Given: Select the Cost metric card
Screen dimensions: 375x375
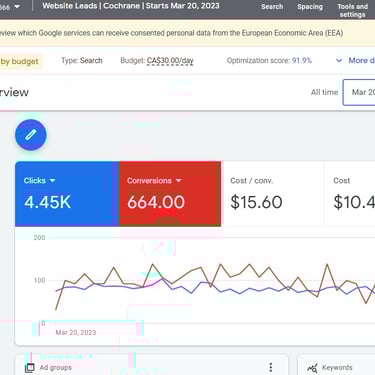Looking at the screenshot, I should pos(349,194).
